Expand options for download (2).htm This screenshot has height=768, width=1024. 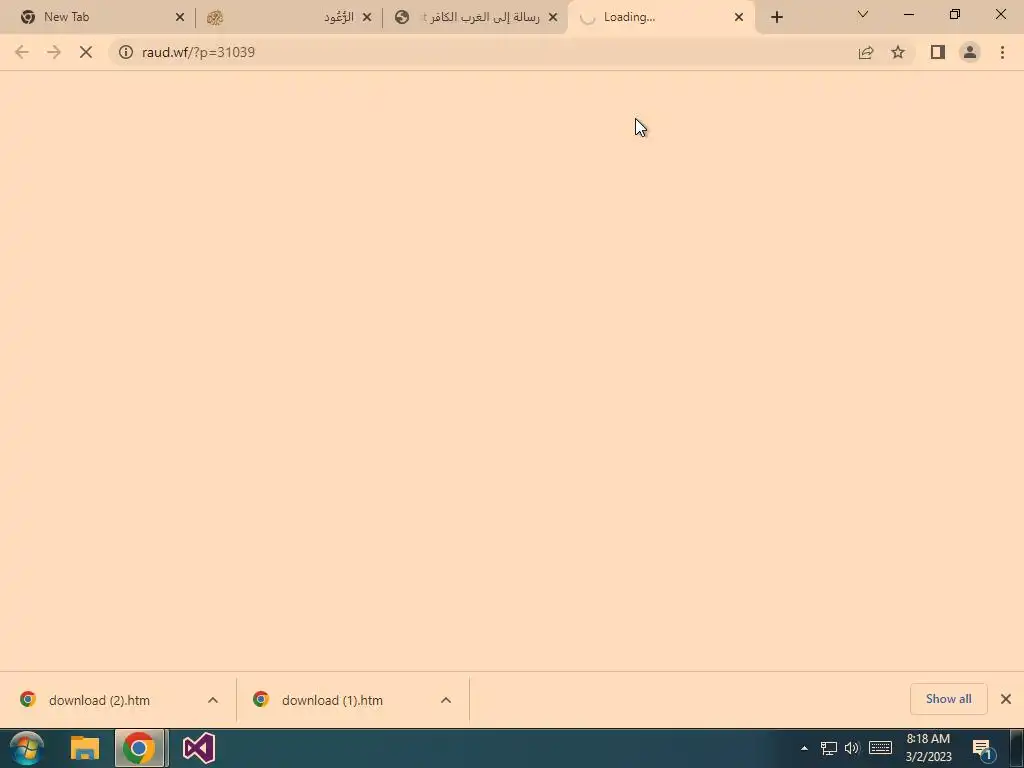pyautogui.click(x=213, y=700)
